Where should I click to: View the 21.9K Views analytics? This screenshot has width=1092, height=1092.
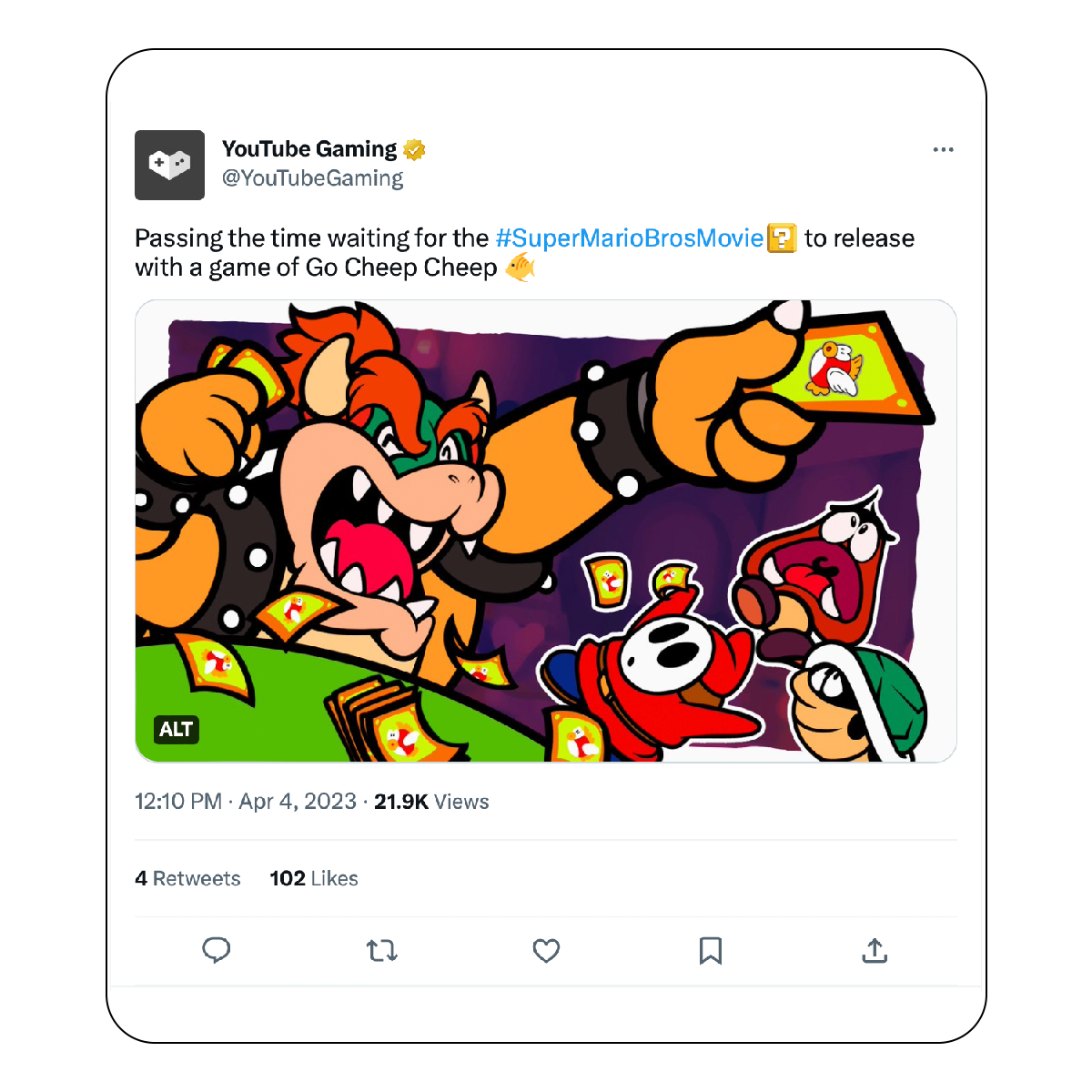431,802
